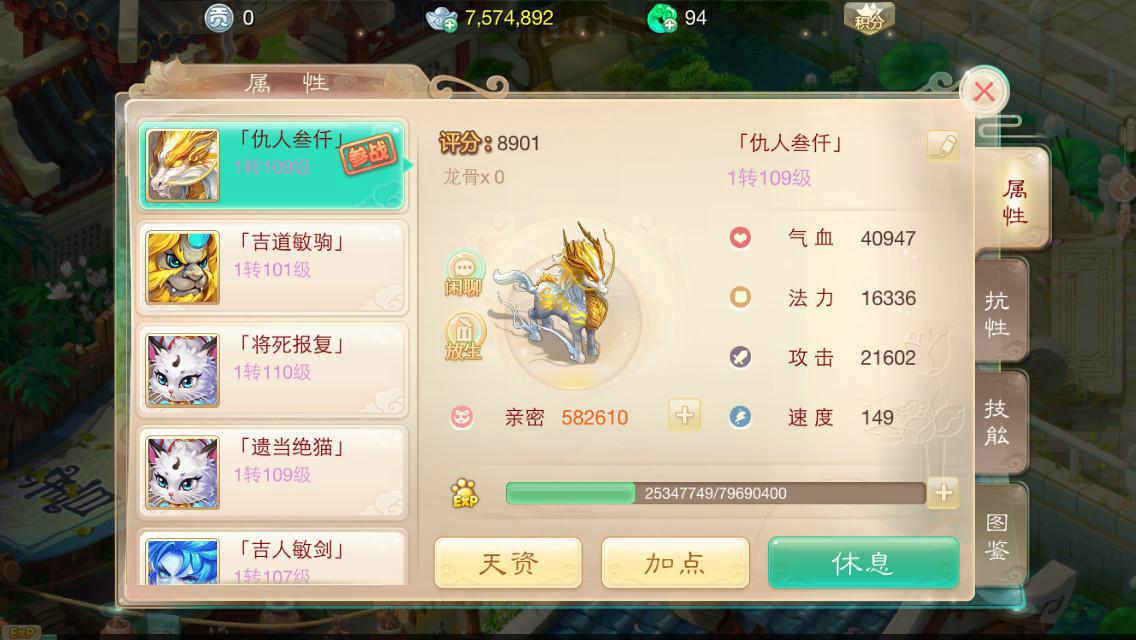Tap the 放生 release pet icon
The width and height of the screenshot is (1136, 640).
[x=464, y=337]
